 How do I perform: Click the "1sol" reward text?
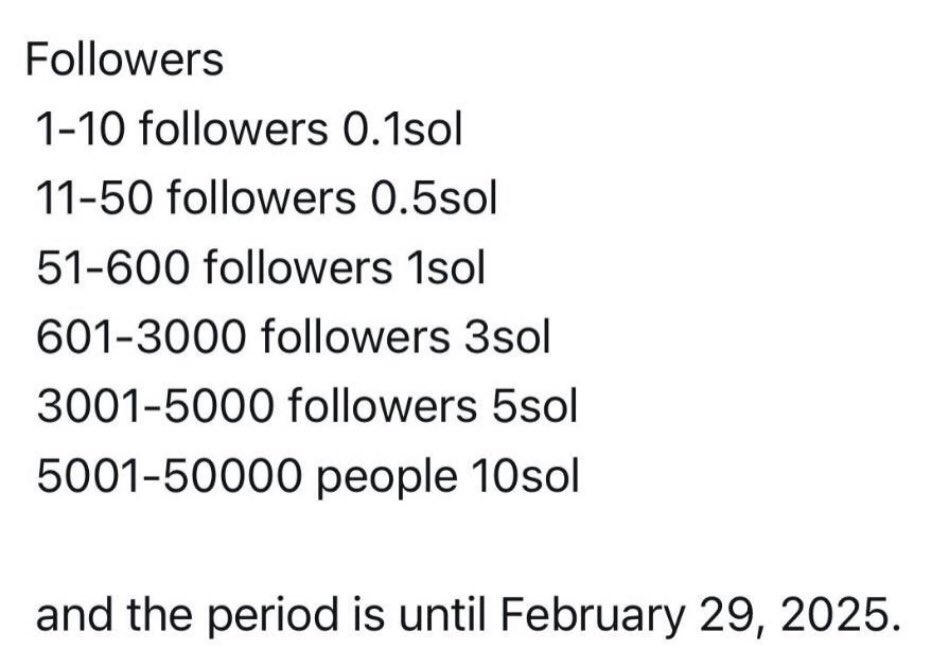446,267
